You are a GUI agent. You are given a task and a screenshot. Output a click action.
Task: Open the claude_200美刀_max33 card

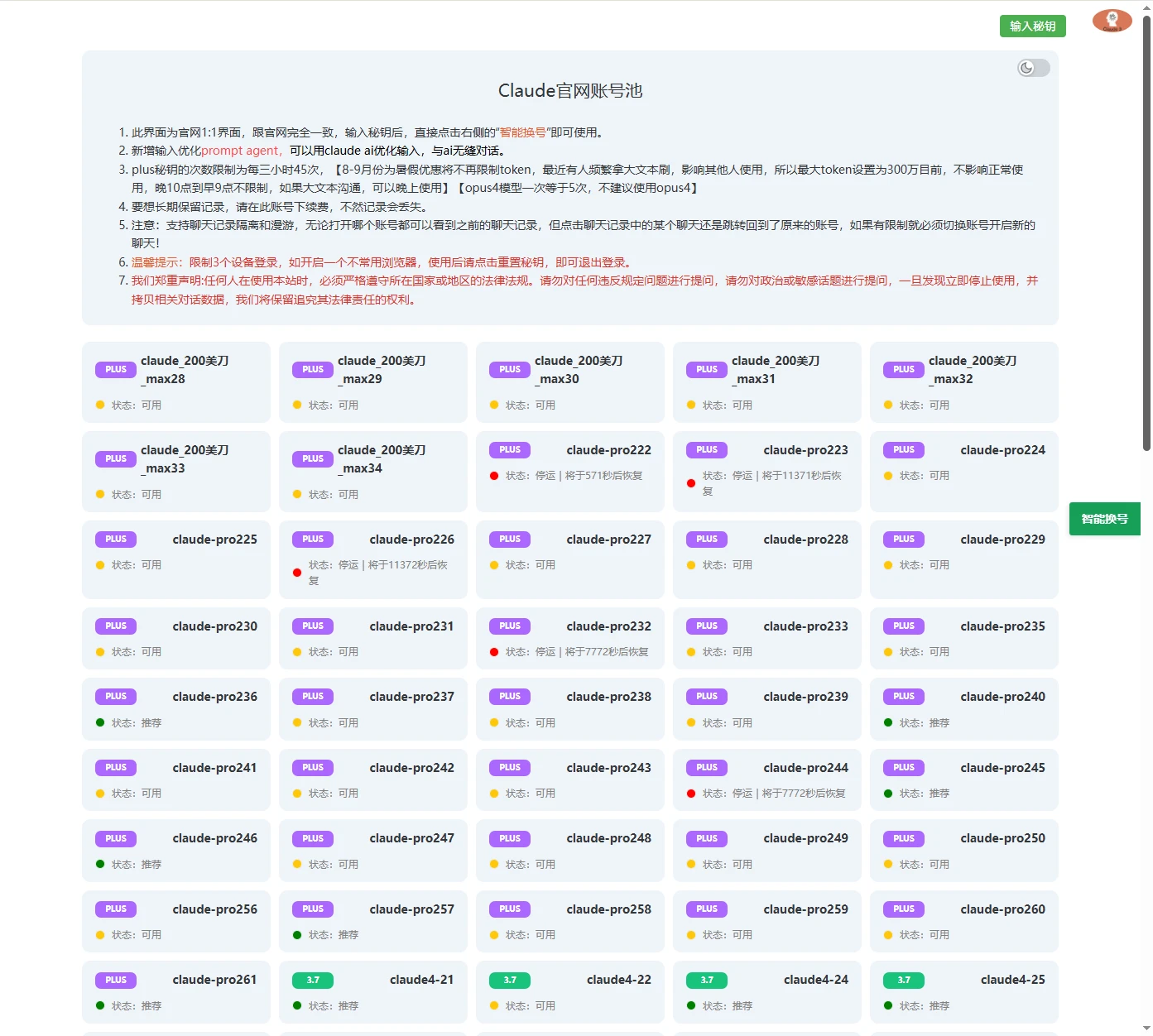[176, 472]
